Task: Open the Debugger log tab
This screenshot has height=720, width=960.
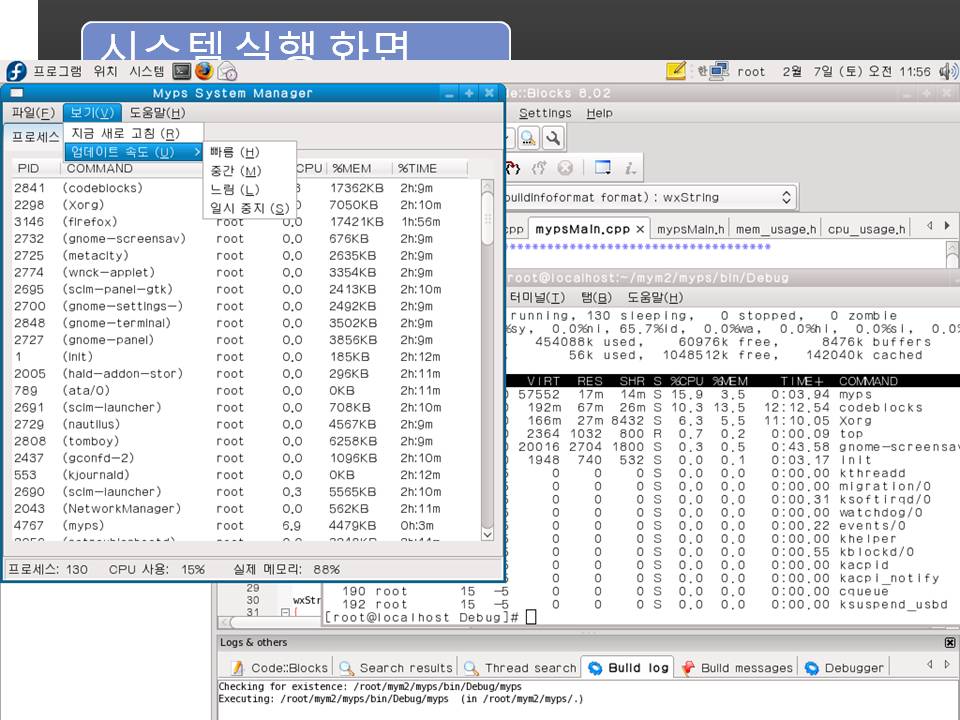Action: tap(845, 668)
